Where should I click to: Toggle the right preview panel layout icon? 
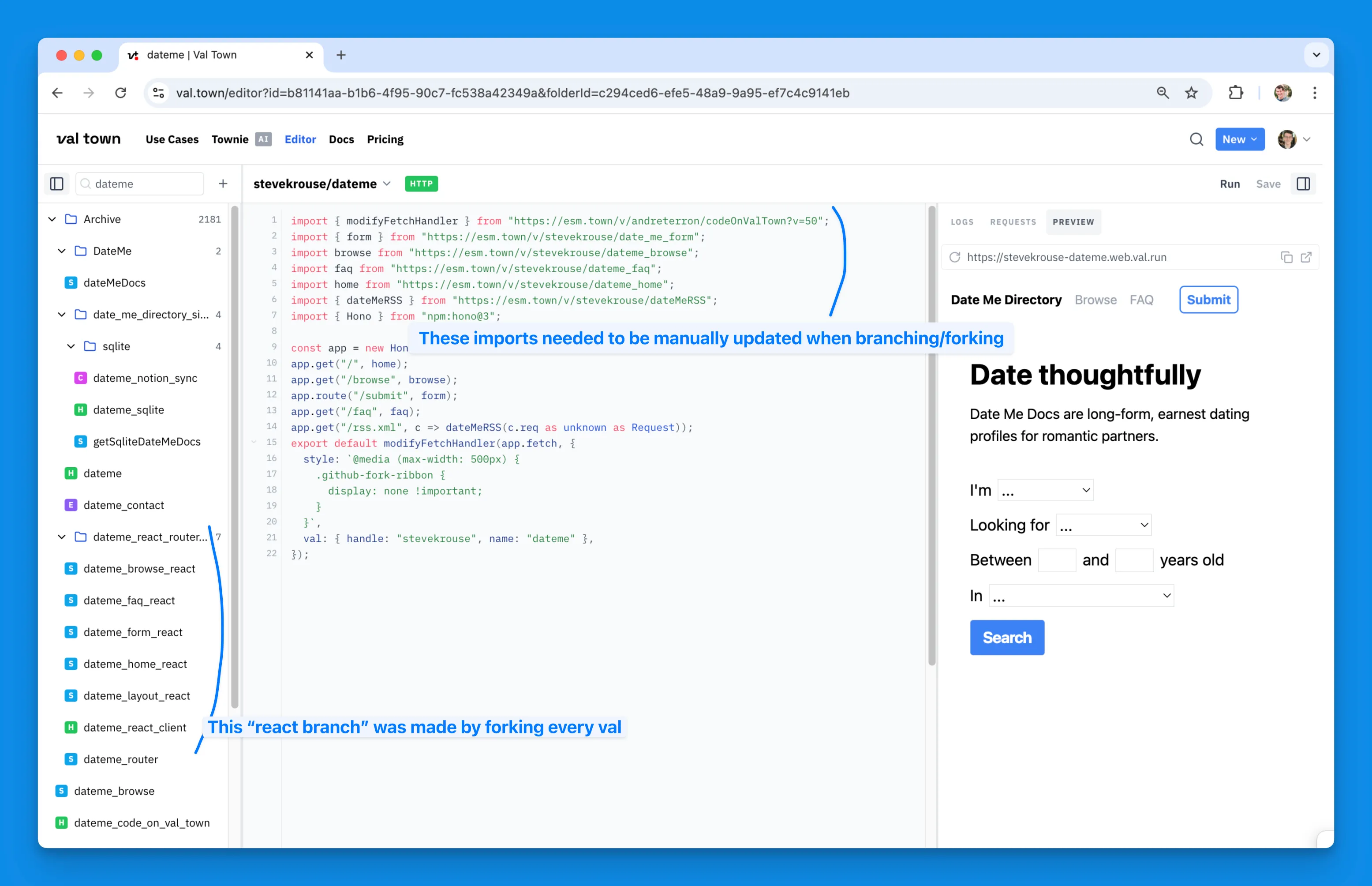point(1303,184)
